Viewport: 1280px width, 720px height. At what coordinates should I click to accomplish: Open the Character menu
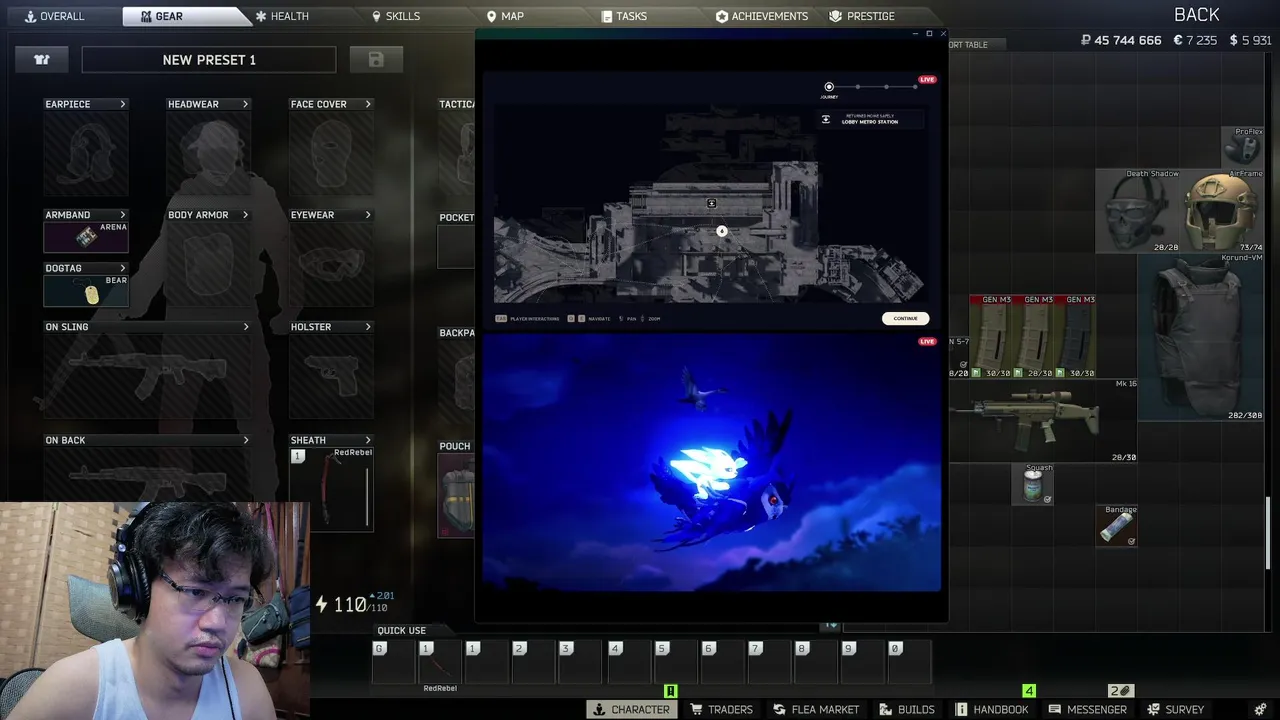(631, 709)
